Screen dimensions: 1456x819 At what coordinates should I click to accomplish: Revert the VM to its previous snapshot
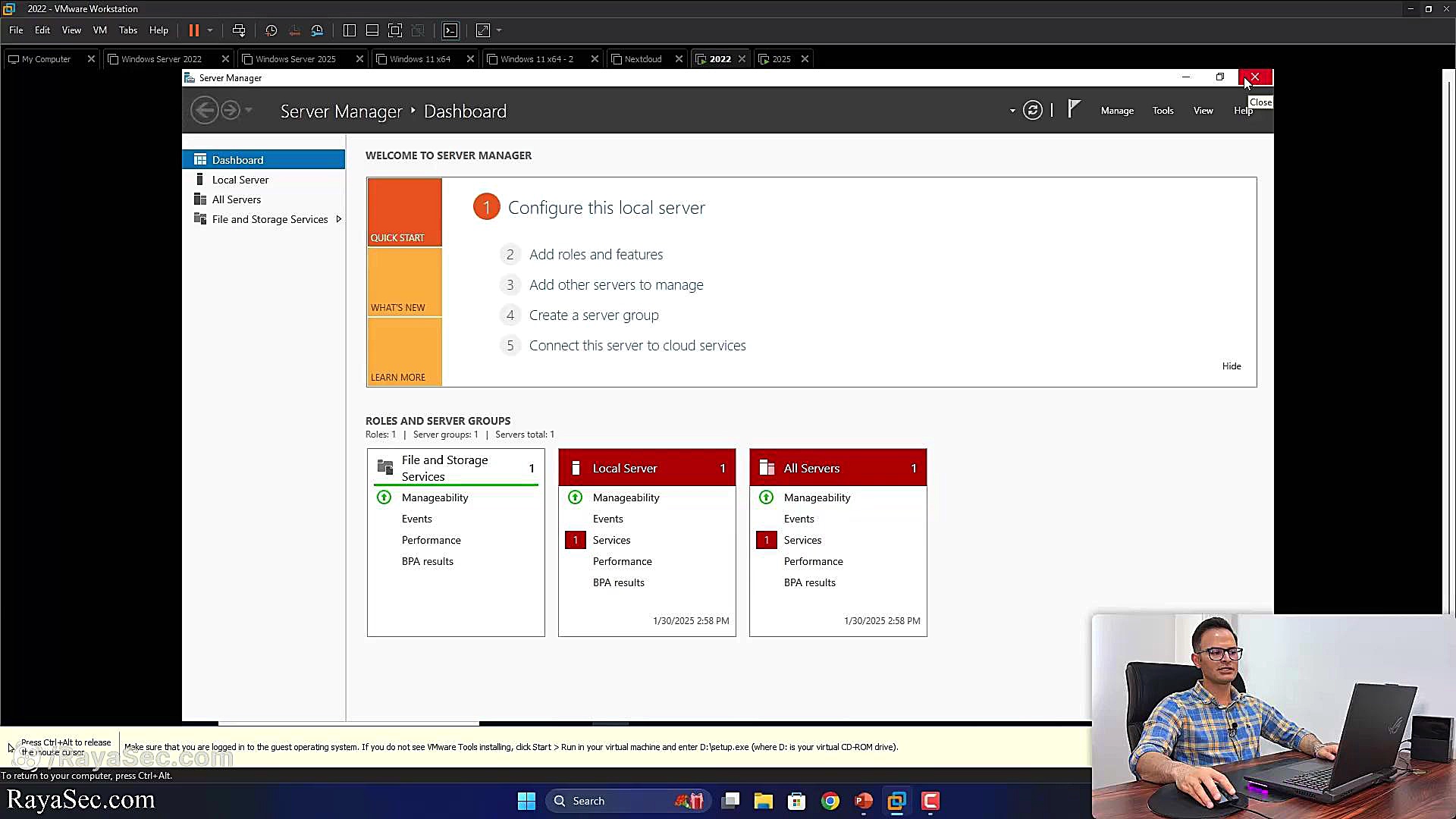click(x=294, y=30)
